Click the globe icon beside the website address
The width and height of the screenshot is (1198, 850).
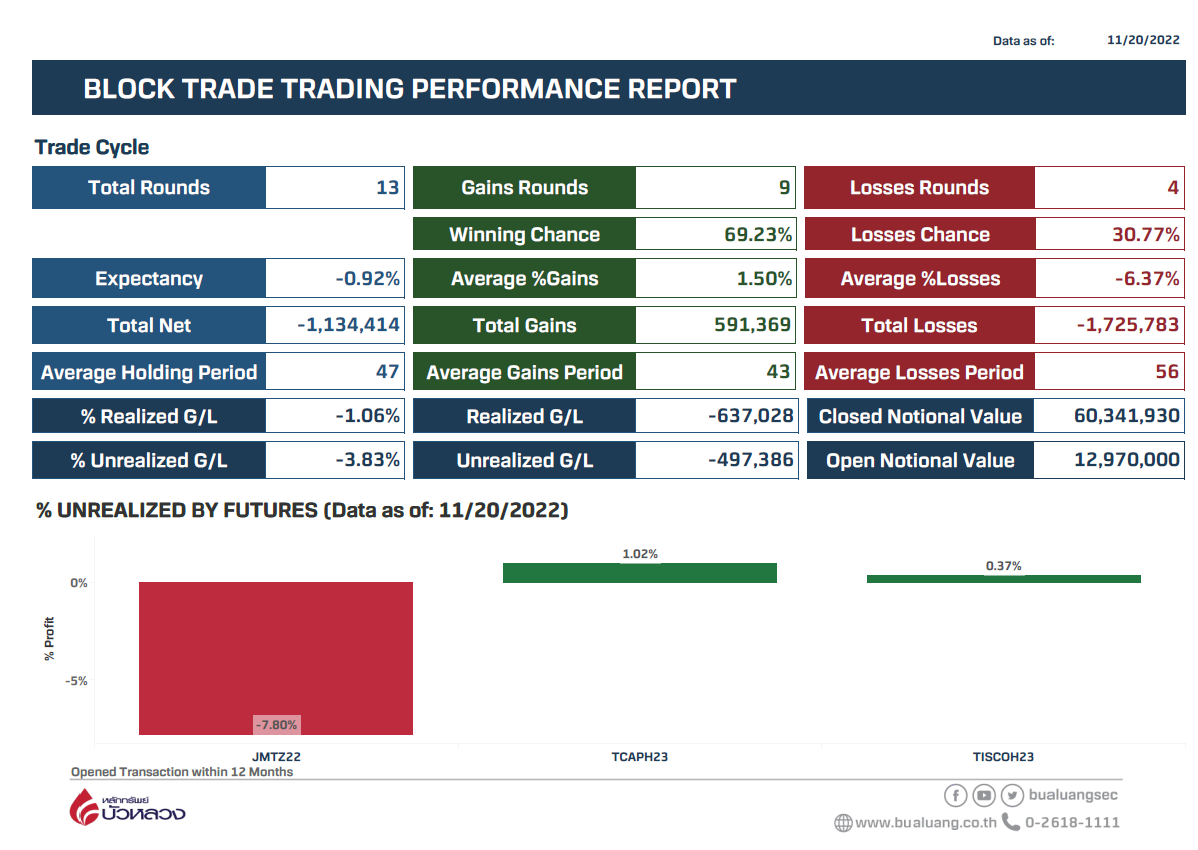[x=843, y=823]
